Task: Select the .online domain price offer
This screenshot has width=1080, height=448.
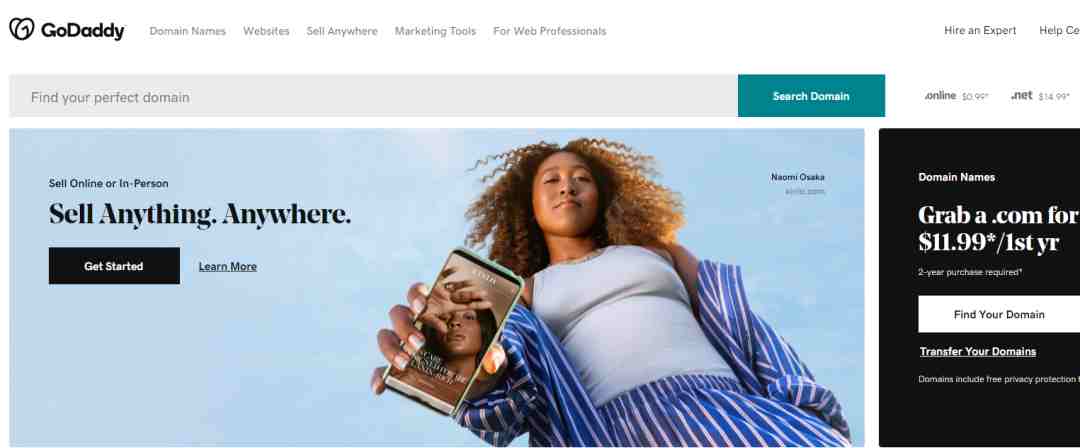Action: pos(957,96)
